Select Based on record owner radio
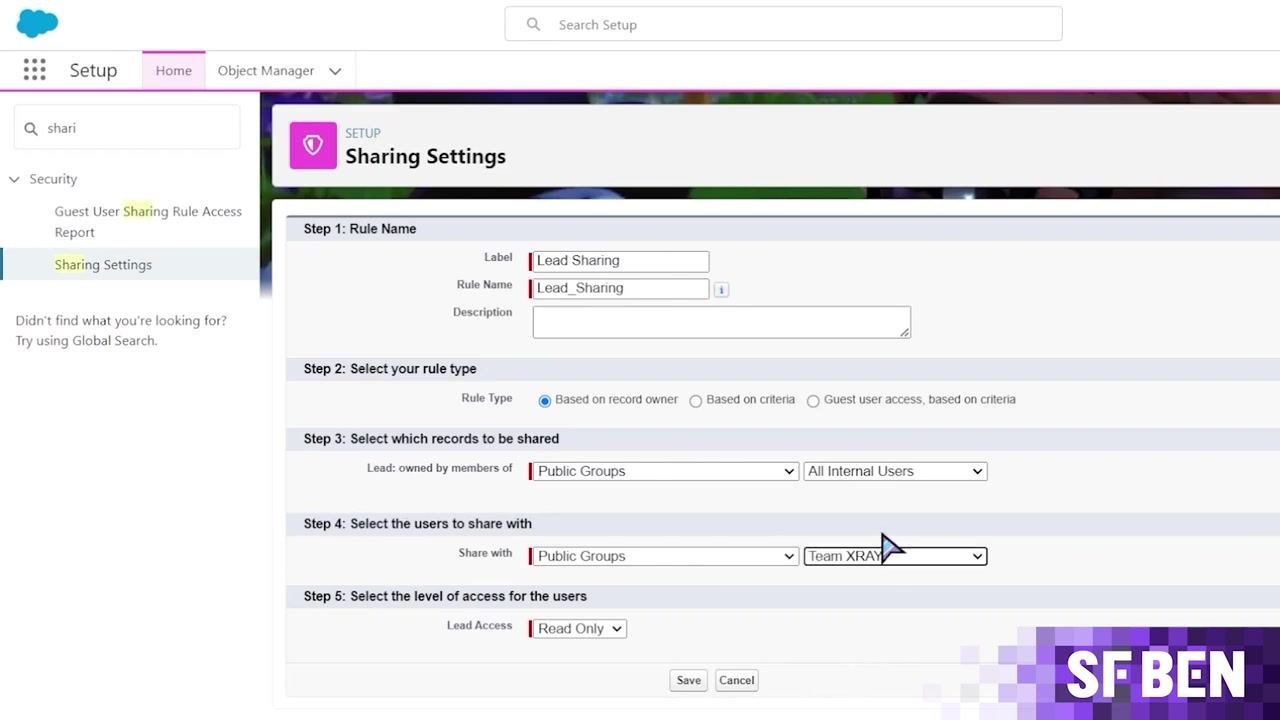Screen dimensions: 1280x720 545,400
